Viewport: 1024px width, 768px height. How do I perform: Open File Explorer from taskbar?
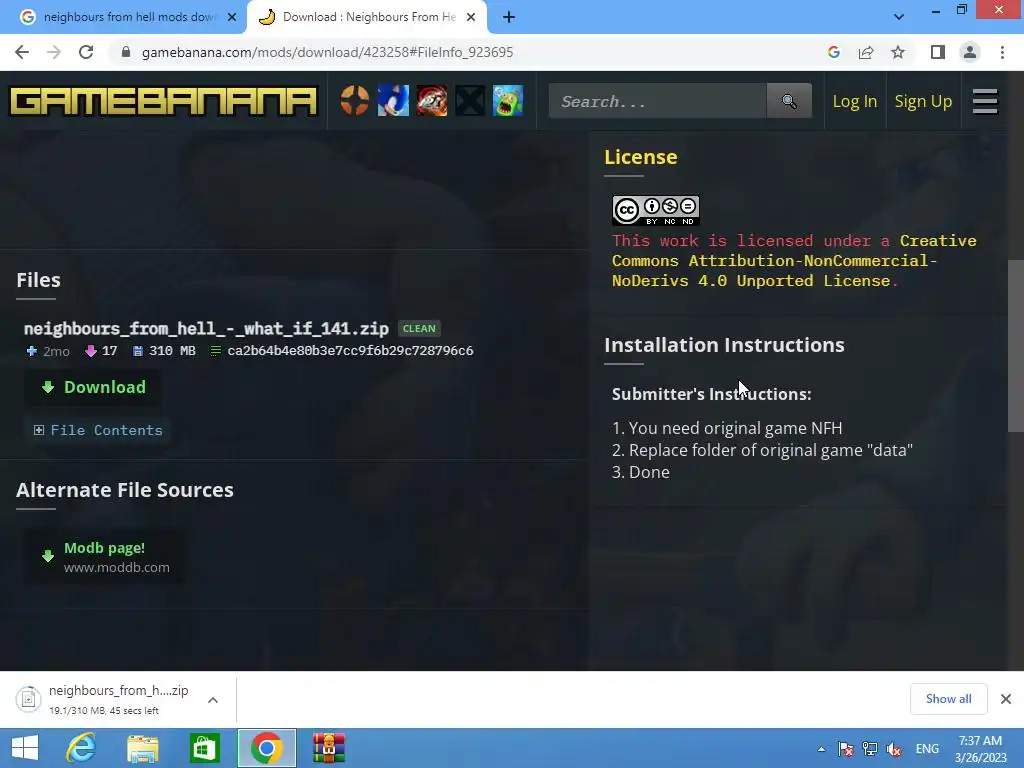pos(142,748)
